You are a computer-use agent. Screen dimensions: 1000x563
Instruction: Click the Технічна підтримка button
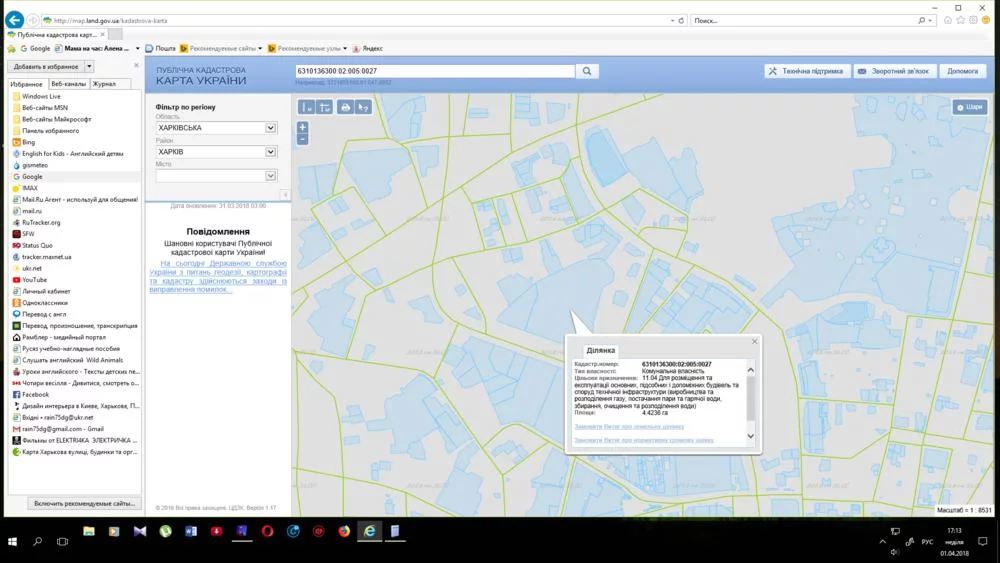806,71
